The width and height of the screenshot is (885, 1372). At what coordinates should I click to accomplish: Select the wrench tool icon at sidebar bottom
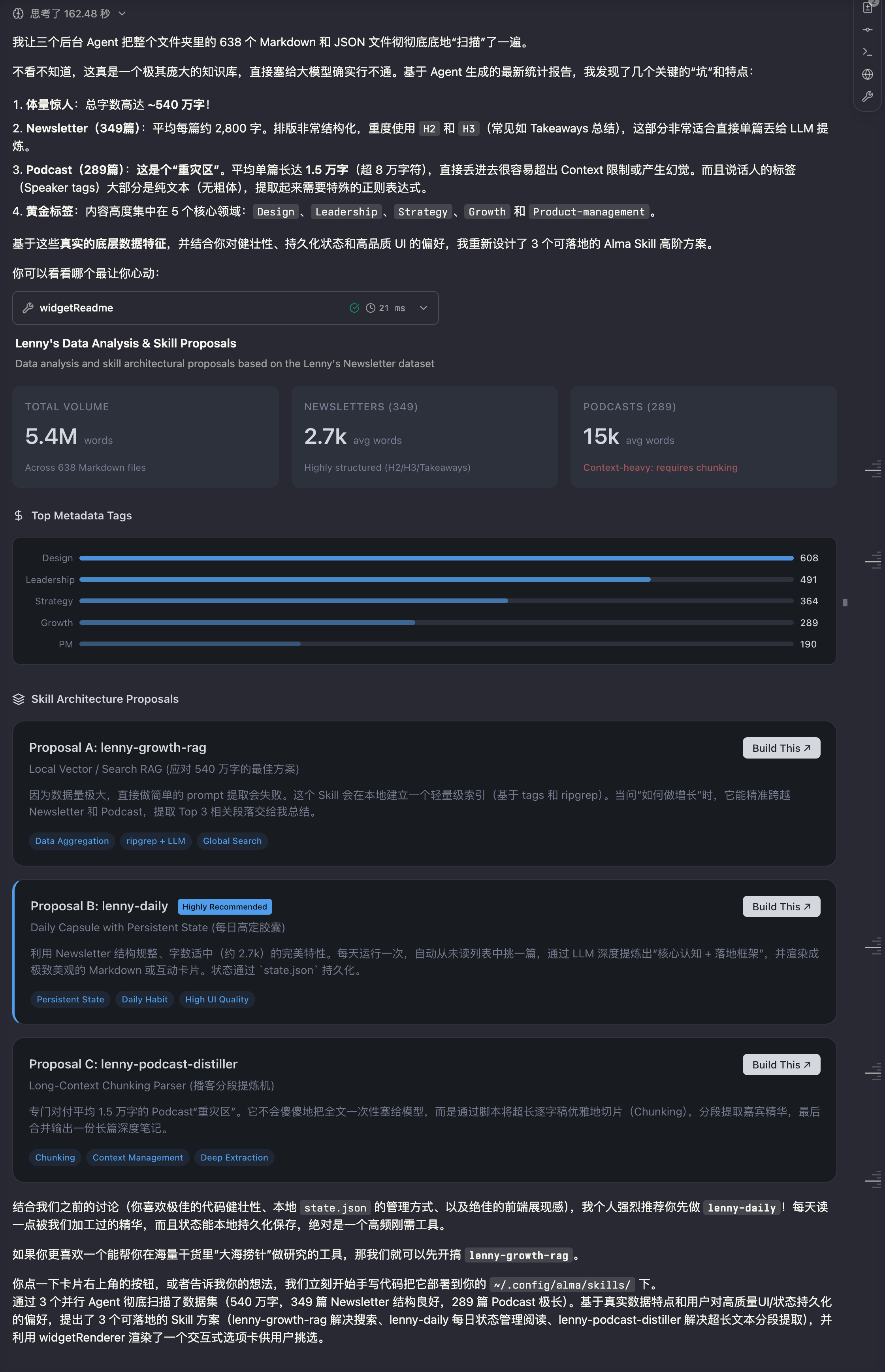[868, 97]
